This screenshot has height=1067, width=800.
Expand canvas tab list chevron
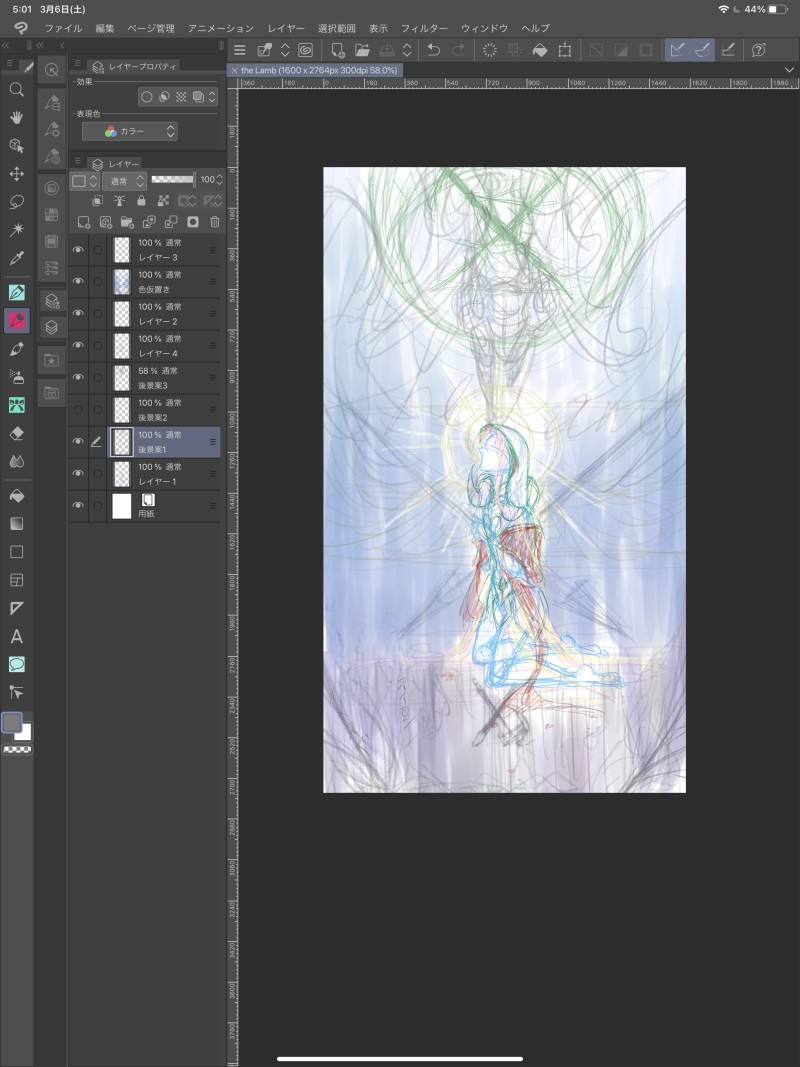[788, 70]
